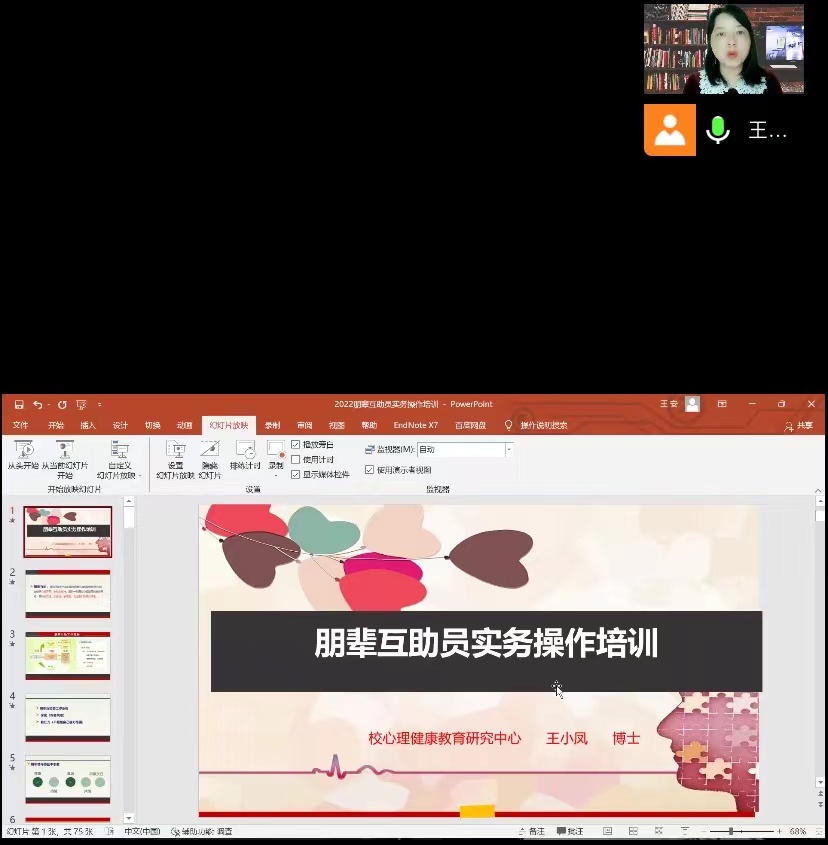
Task: Toggle the Play Narrations (播放旁白) checkbox
Action: click(x=296, y=444)
